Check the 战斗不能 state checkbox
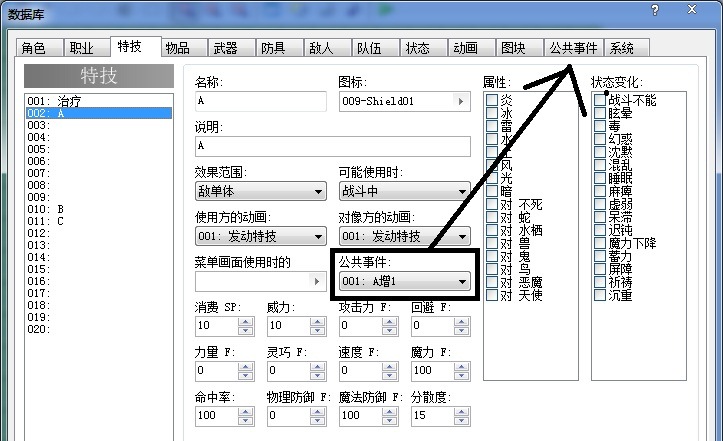The width and height of the screenshot is (723, 441). (600, 100)
